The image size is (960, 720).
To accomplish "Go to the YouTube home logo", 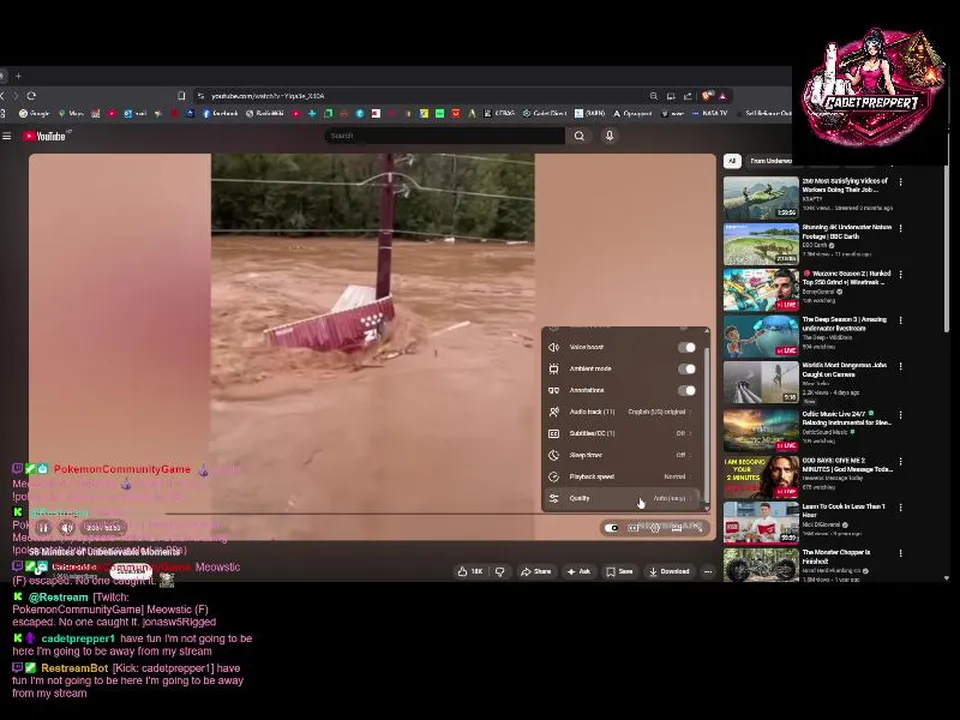I will tap(44, 136).
